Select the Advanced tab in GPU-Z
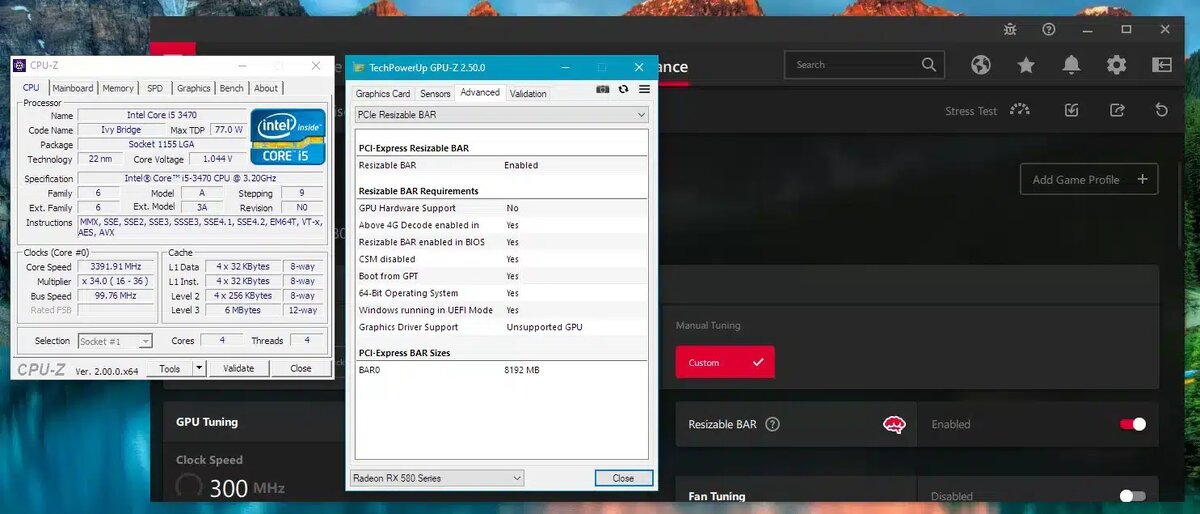Viewport: 1200px width, 514px height. 480,92
